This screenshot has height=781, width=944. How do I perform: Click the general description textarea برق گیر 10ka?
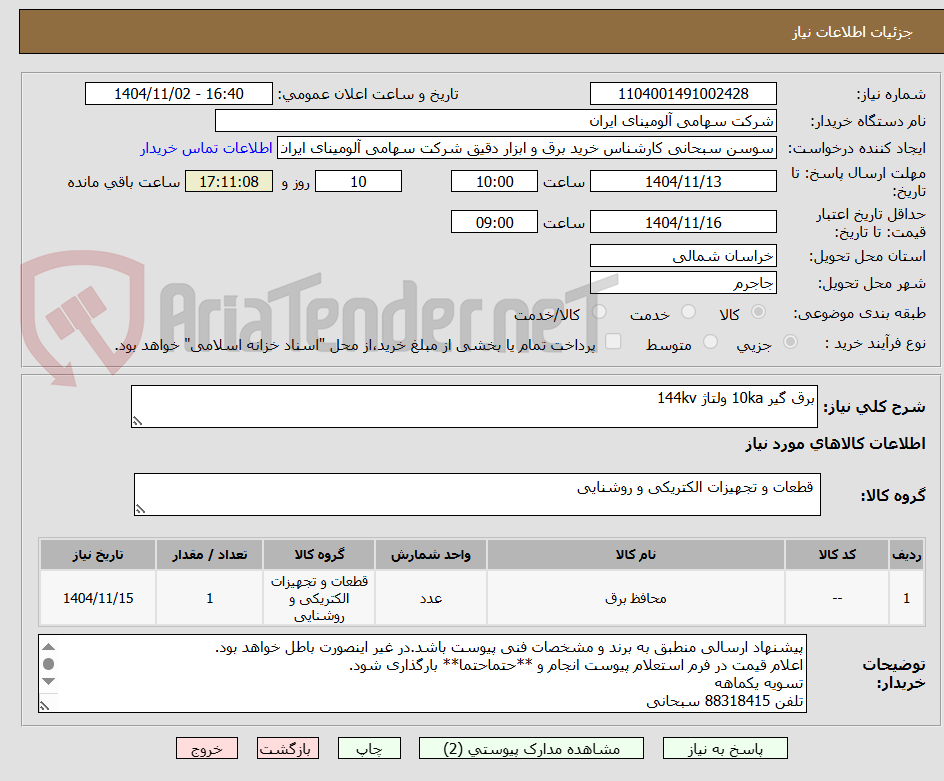click(474, 406)
